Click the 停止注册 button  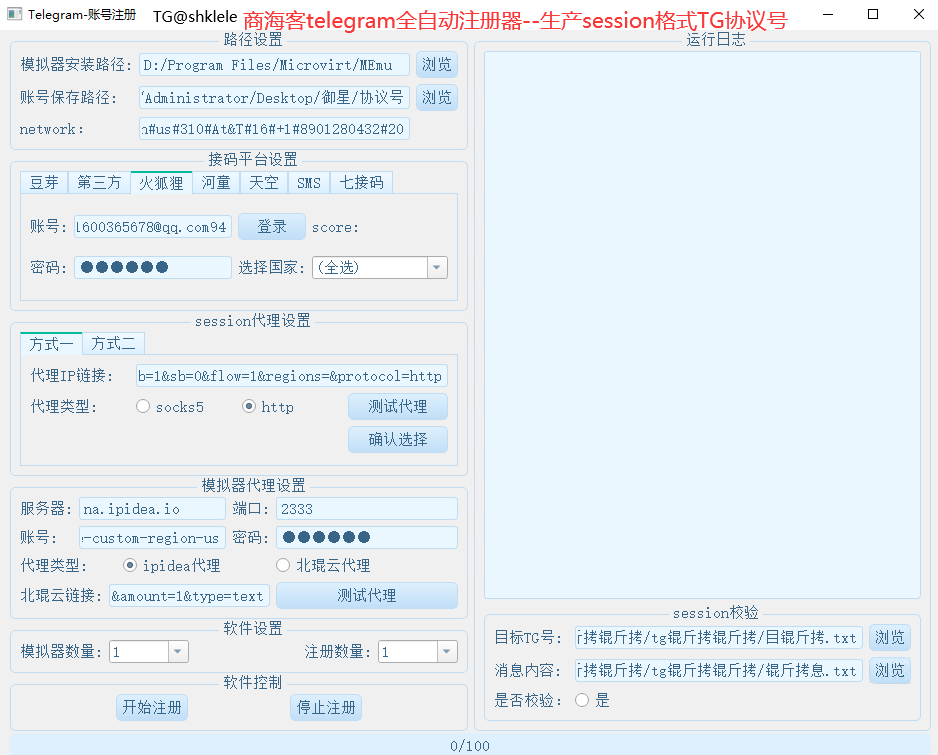tap(326, 708)
